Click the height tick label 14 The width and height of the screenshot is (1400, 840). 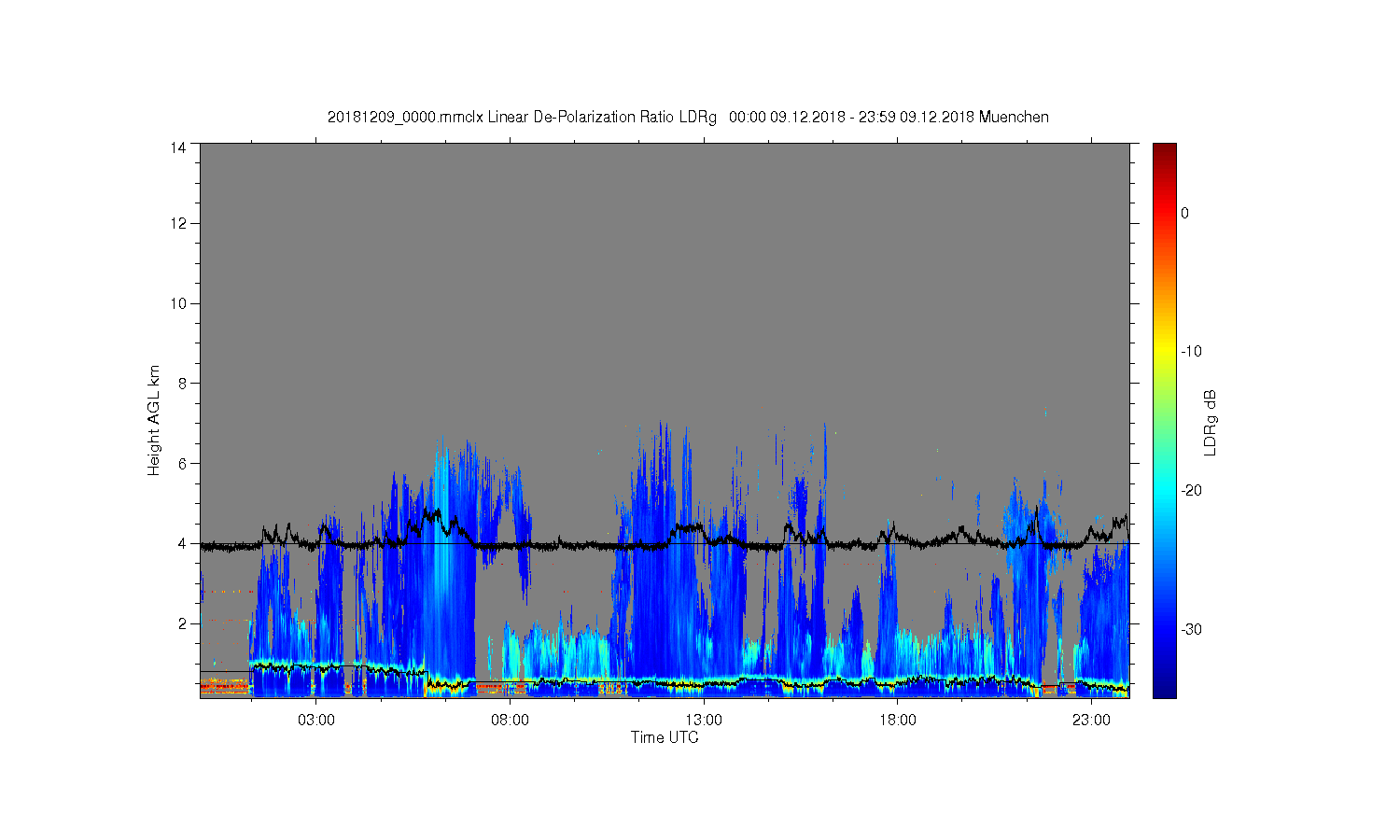[178, 147]
